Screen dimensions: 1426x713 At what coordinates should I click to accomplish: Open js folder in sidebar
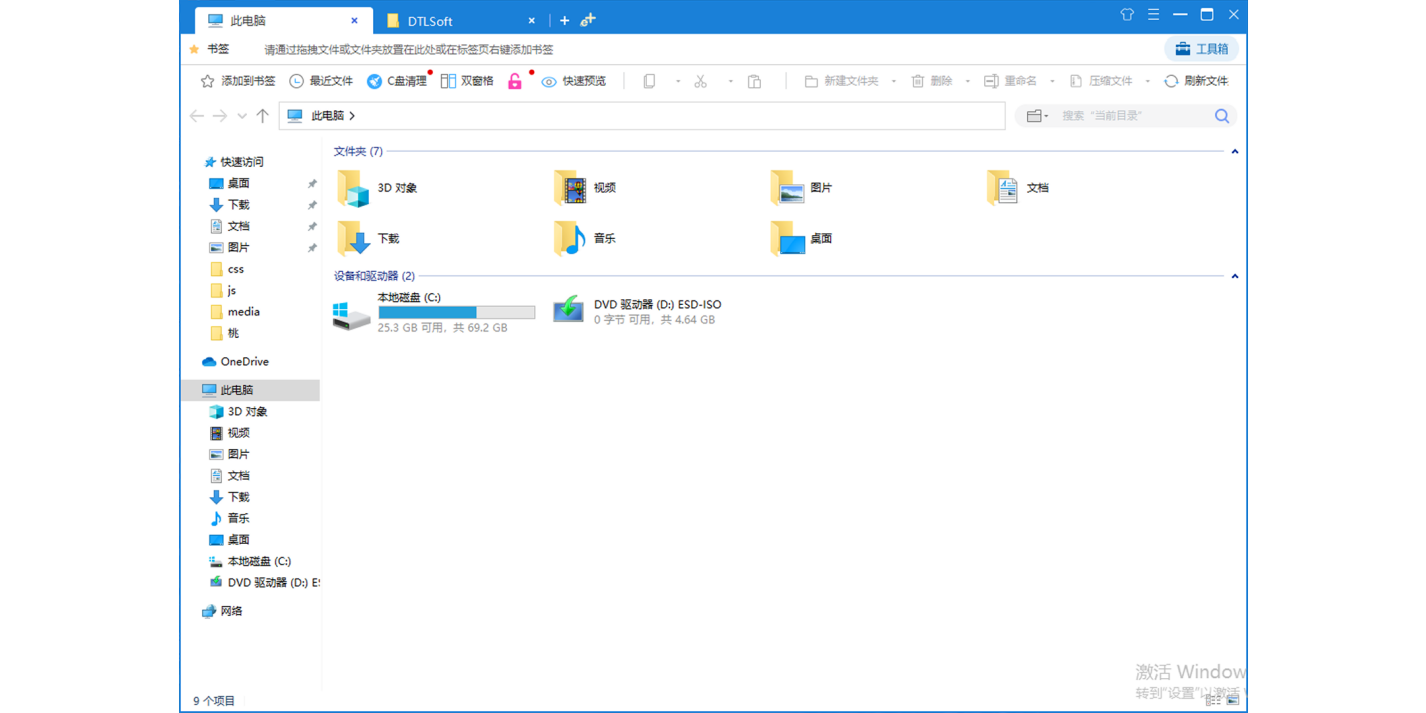coord(223,291)
